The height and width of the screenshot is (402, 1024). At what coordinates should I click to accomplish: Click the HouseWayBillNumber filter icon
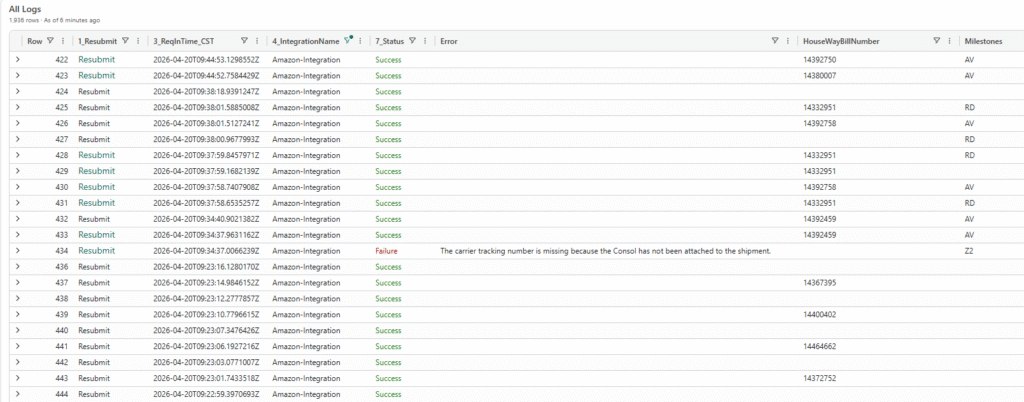[x=936, y=41]
